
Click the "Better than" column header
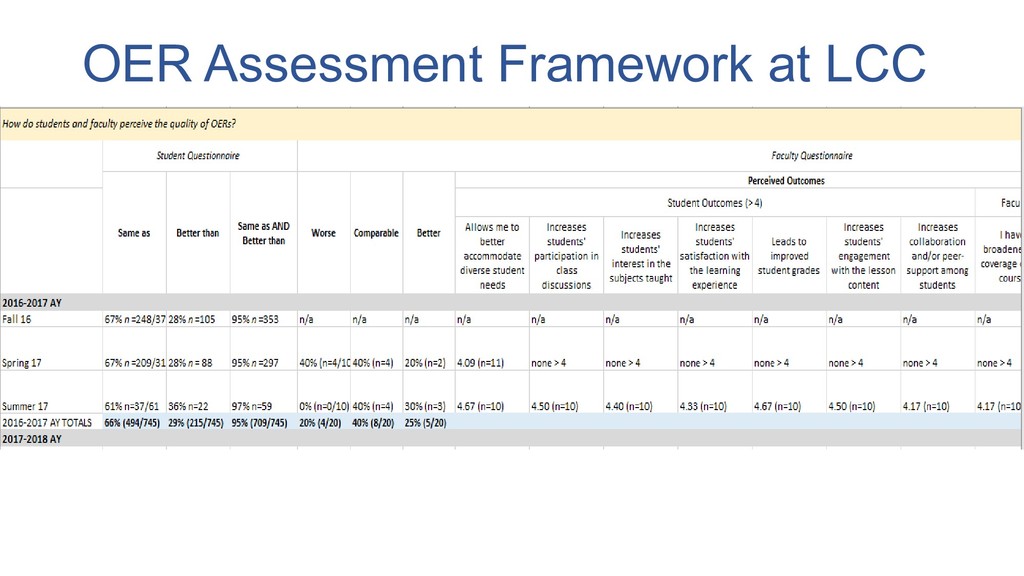click(x=197, y=233)
